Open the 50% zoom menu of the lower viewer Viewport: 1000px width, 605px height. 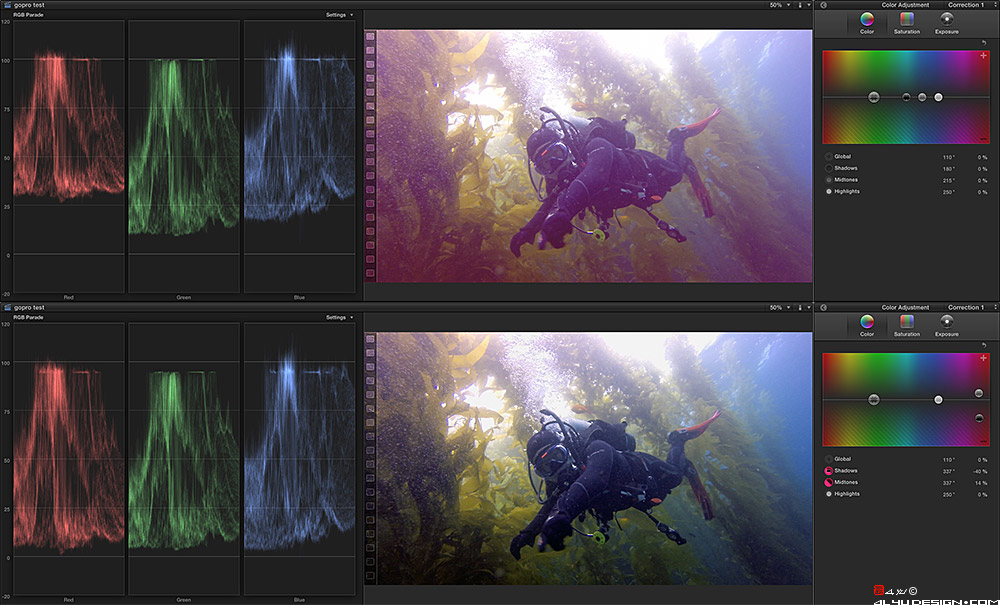(779, 307)
